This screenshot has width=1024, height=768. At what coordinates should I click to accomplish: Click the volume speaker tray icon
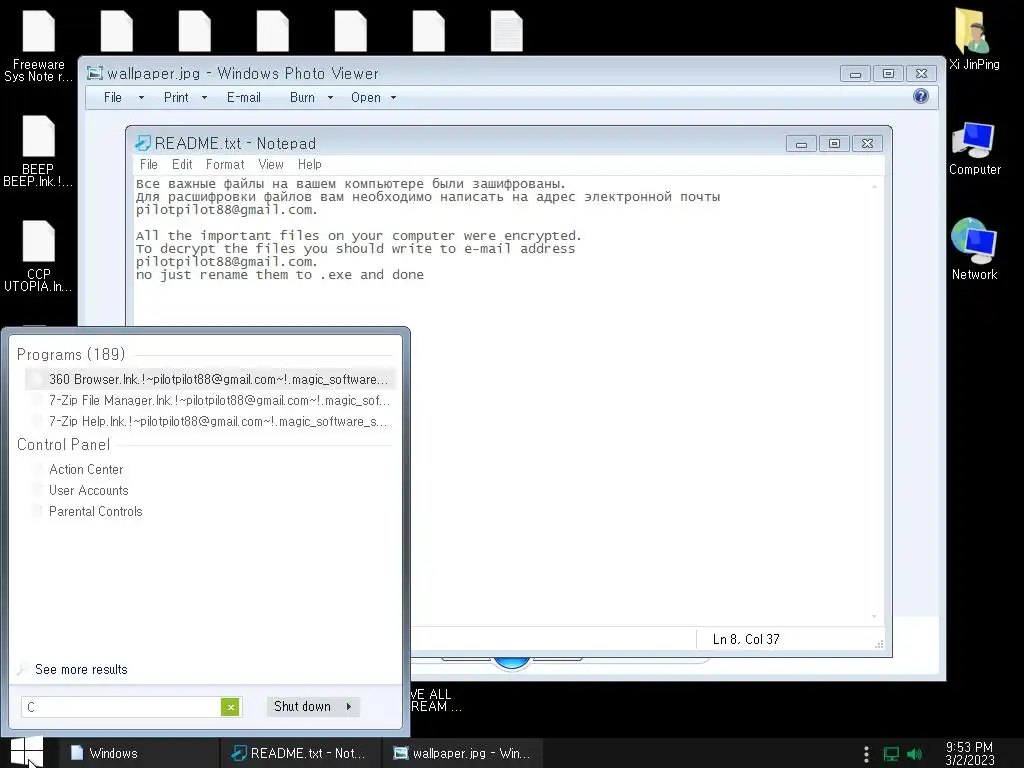click(x=914, y=754)
